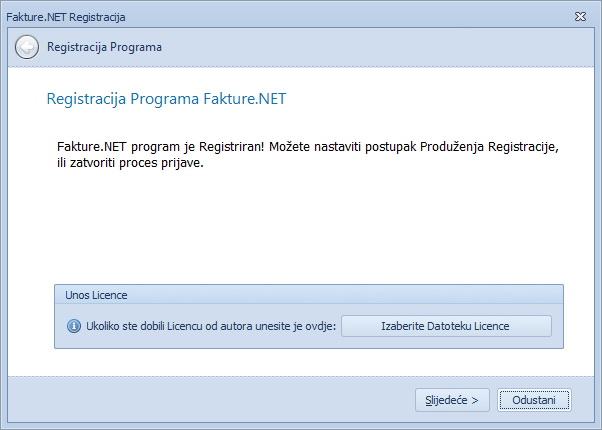The width and height of the screenshot is (602, 430).
Task: Open the Izaberite Datoteku Licence file chooser
Action: (x=446, y=326)
